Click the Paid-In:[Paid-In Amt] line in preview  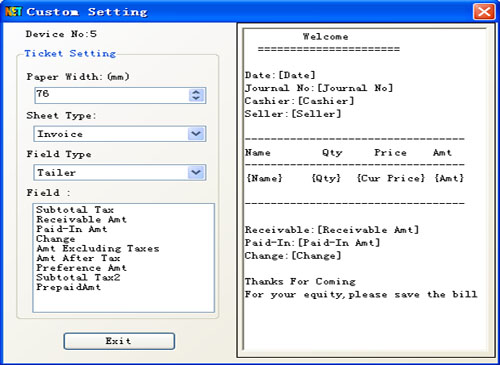[312, 243]
